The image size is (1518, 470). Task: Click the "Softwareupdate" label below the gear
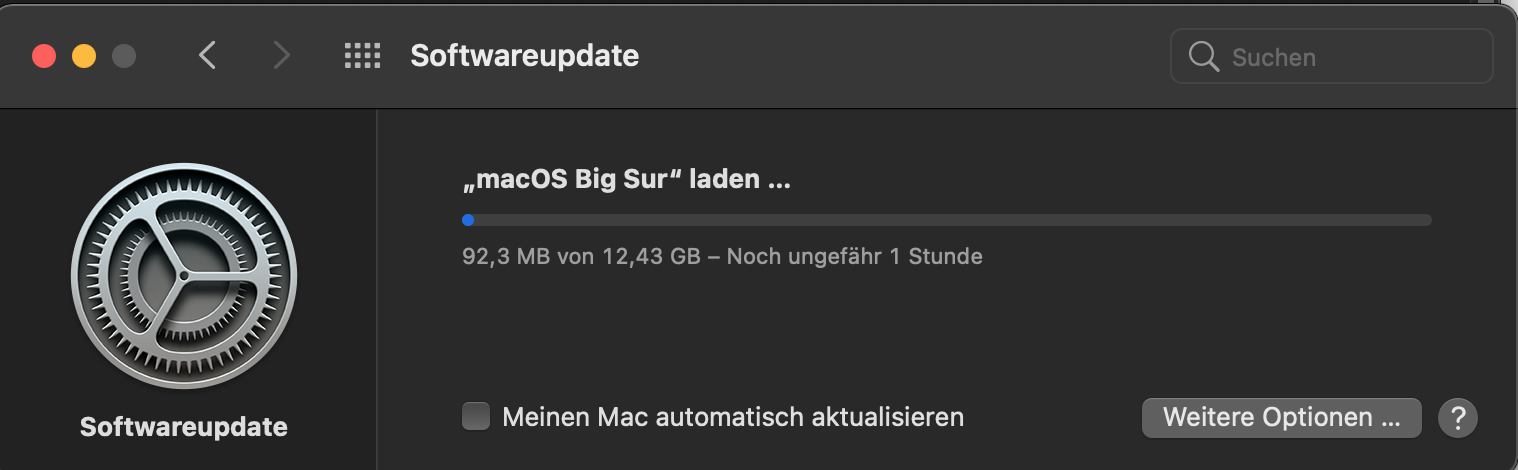(184, 427)
